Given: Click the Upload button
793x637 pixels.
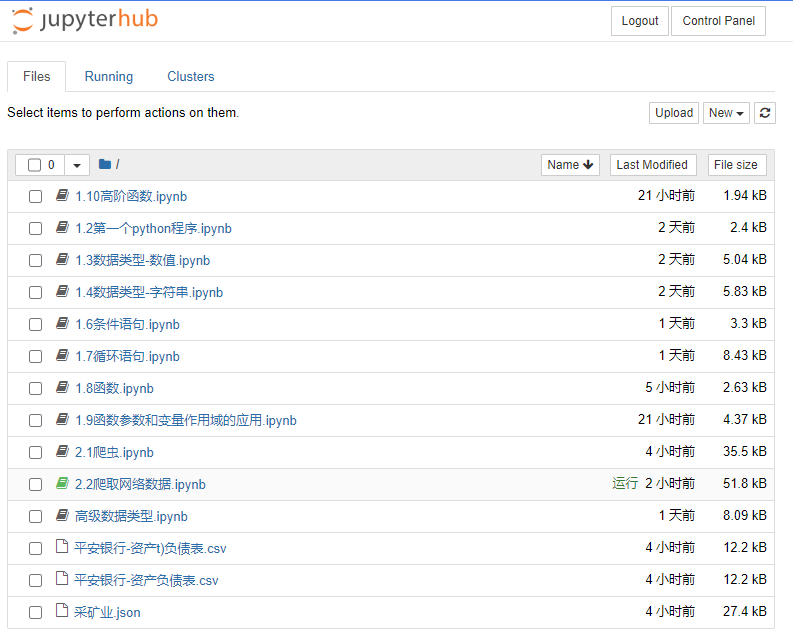Looking at the screenshot, I should (x=674, y=113).
